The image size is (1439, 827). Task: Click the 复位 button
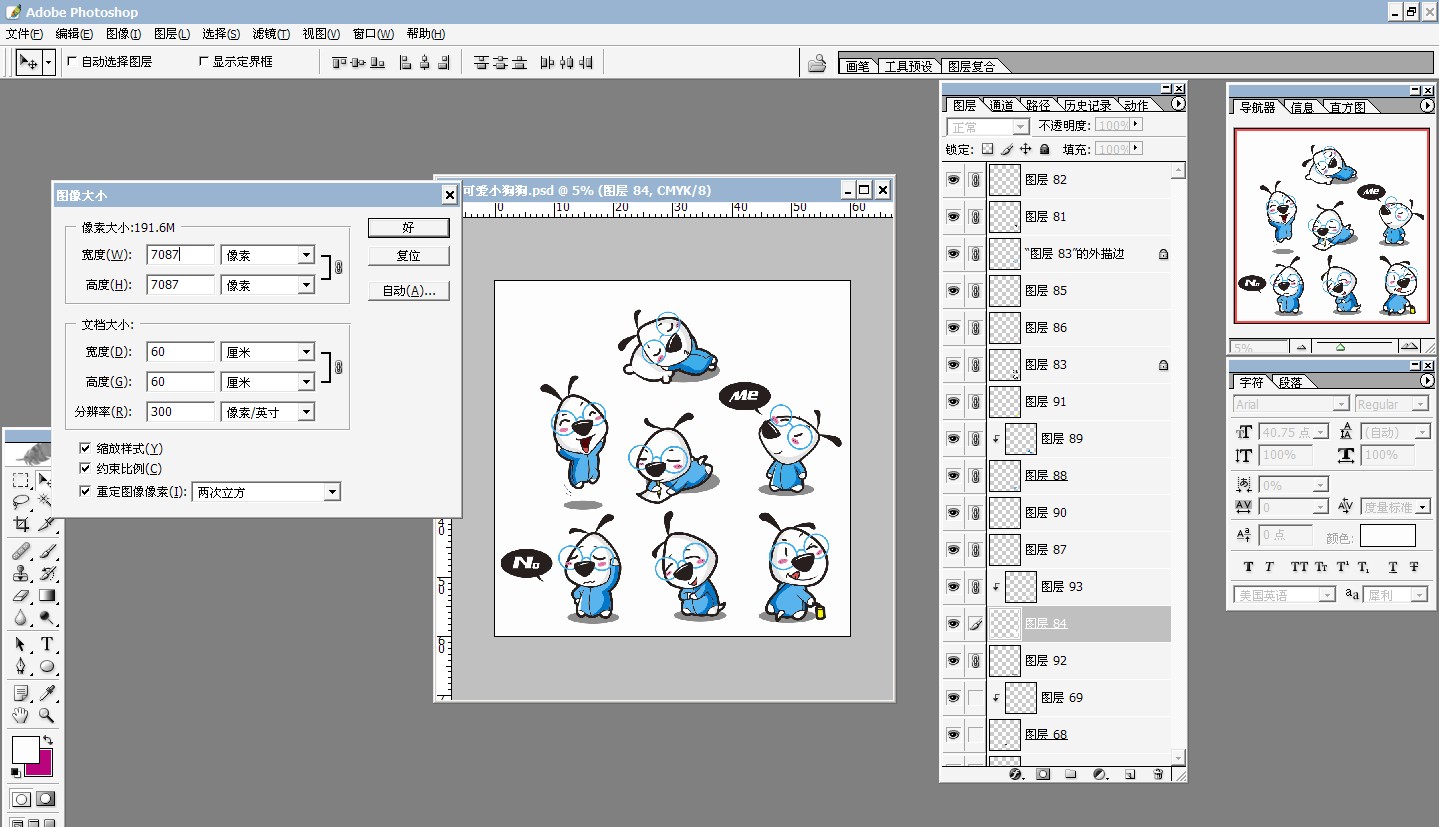[408, 256]
